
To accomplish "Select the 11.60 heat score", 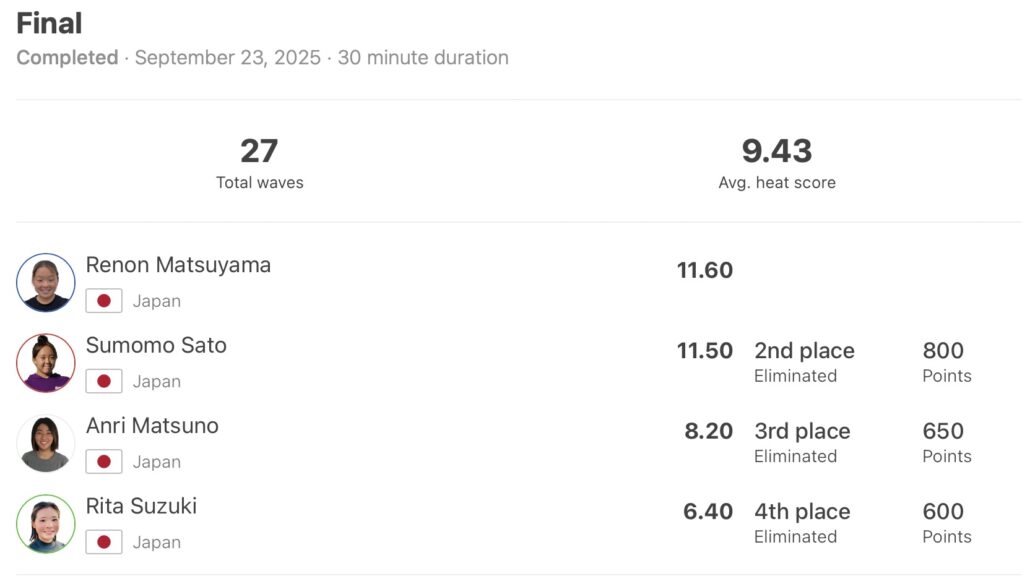I will 705,270.
